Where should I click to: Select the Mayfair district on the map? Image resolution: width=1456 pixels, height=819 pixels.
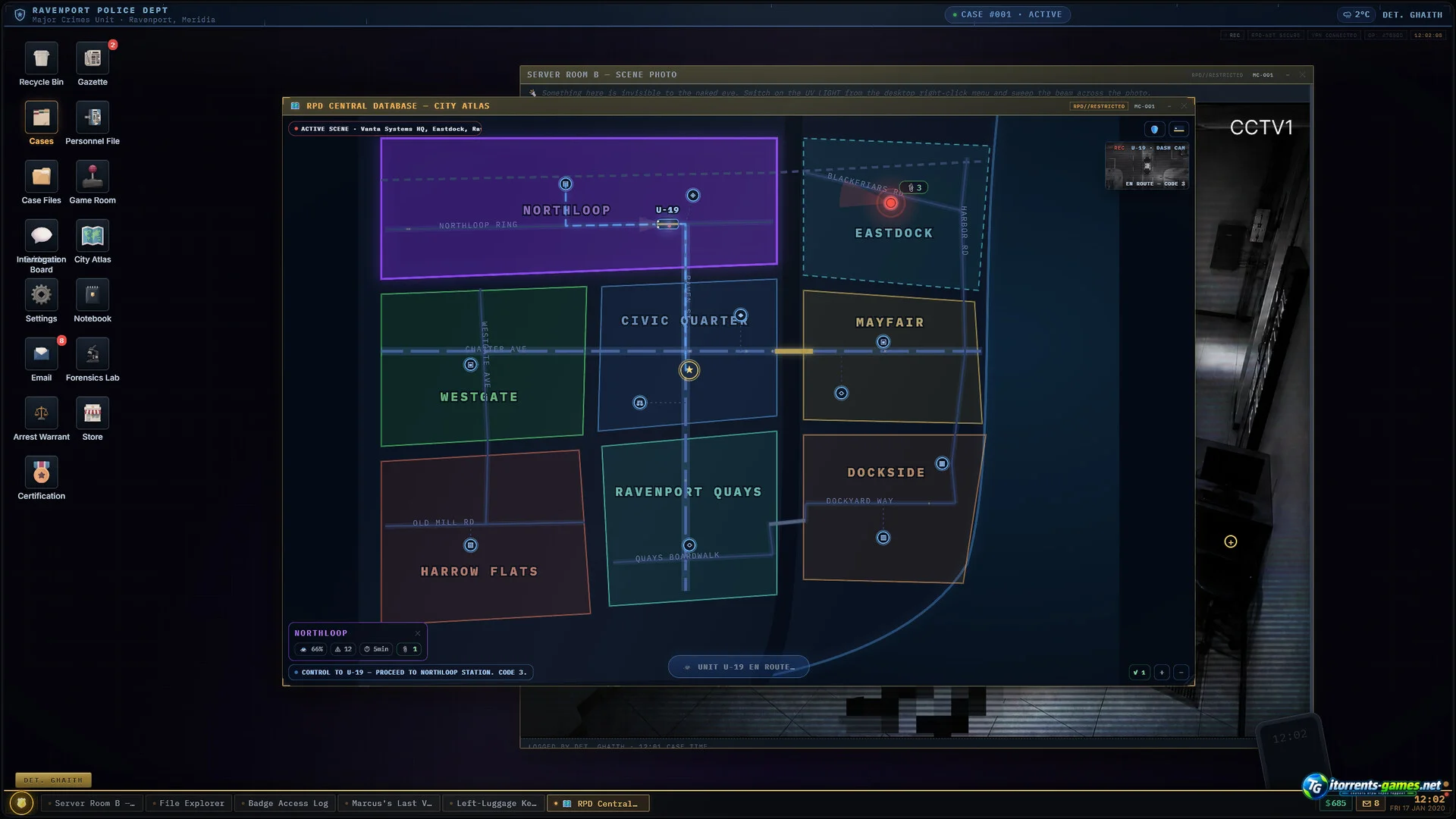tap(892, 356)
